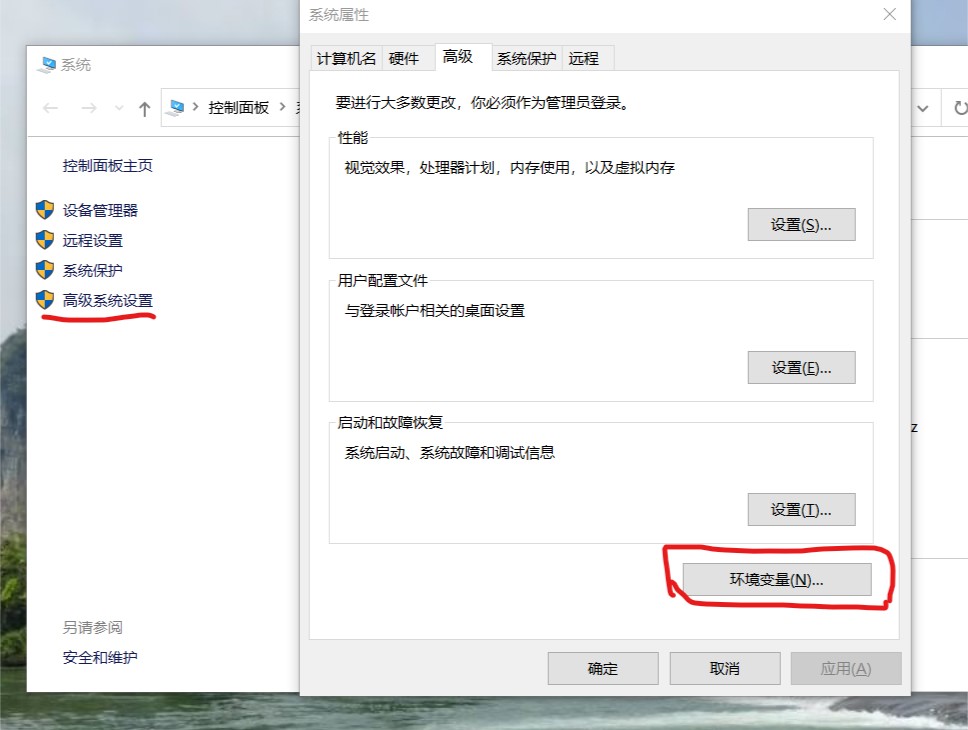Open 高级系统设置 link
This screenshot has width=968, height=730.
click(x=107, y=300)
